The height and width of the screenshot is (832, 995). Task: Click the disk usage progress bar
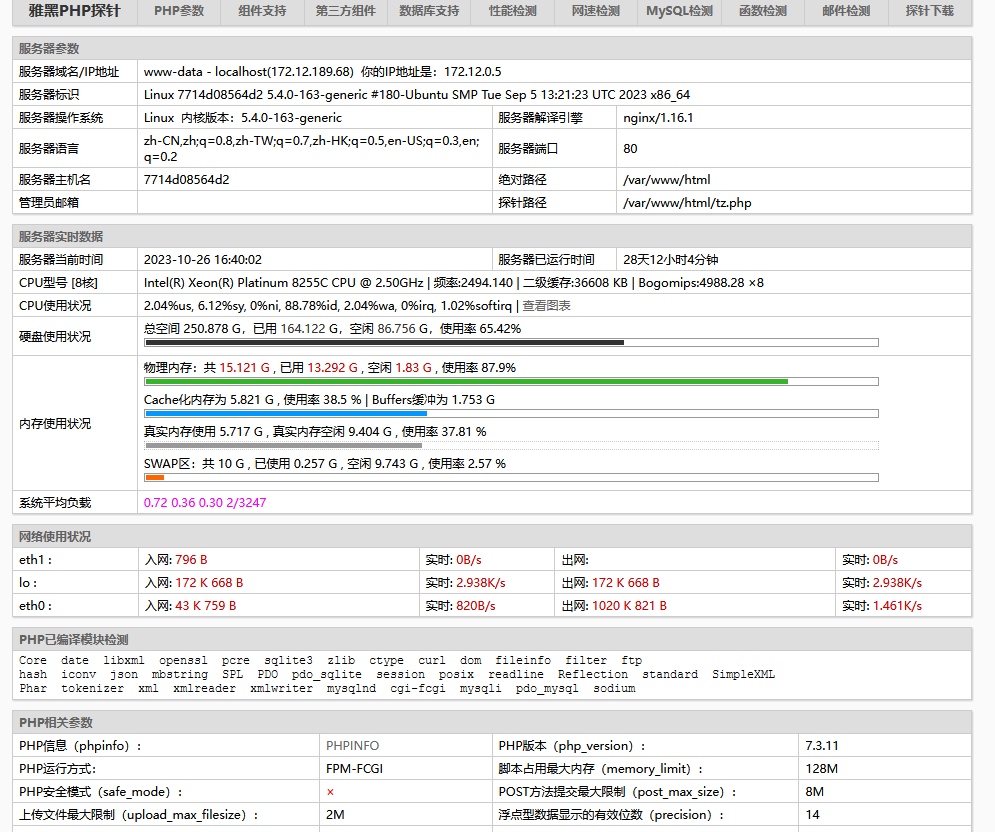pyautogui.click(x=511, y=343)
